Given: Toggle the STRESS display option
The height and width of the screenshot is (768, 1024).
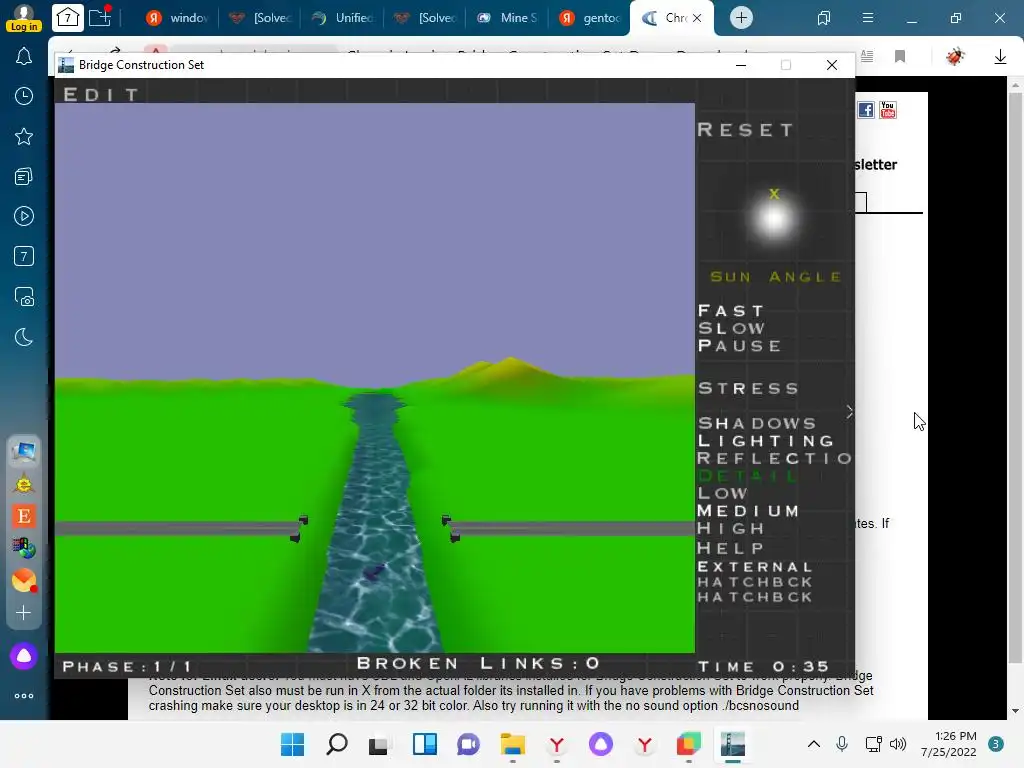Looking at the screenshot, I should (748, 389).
